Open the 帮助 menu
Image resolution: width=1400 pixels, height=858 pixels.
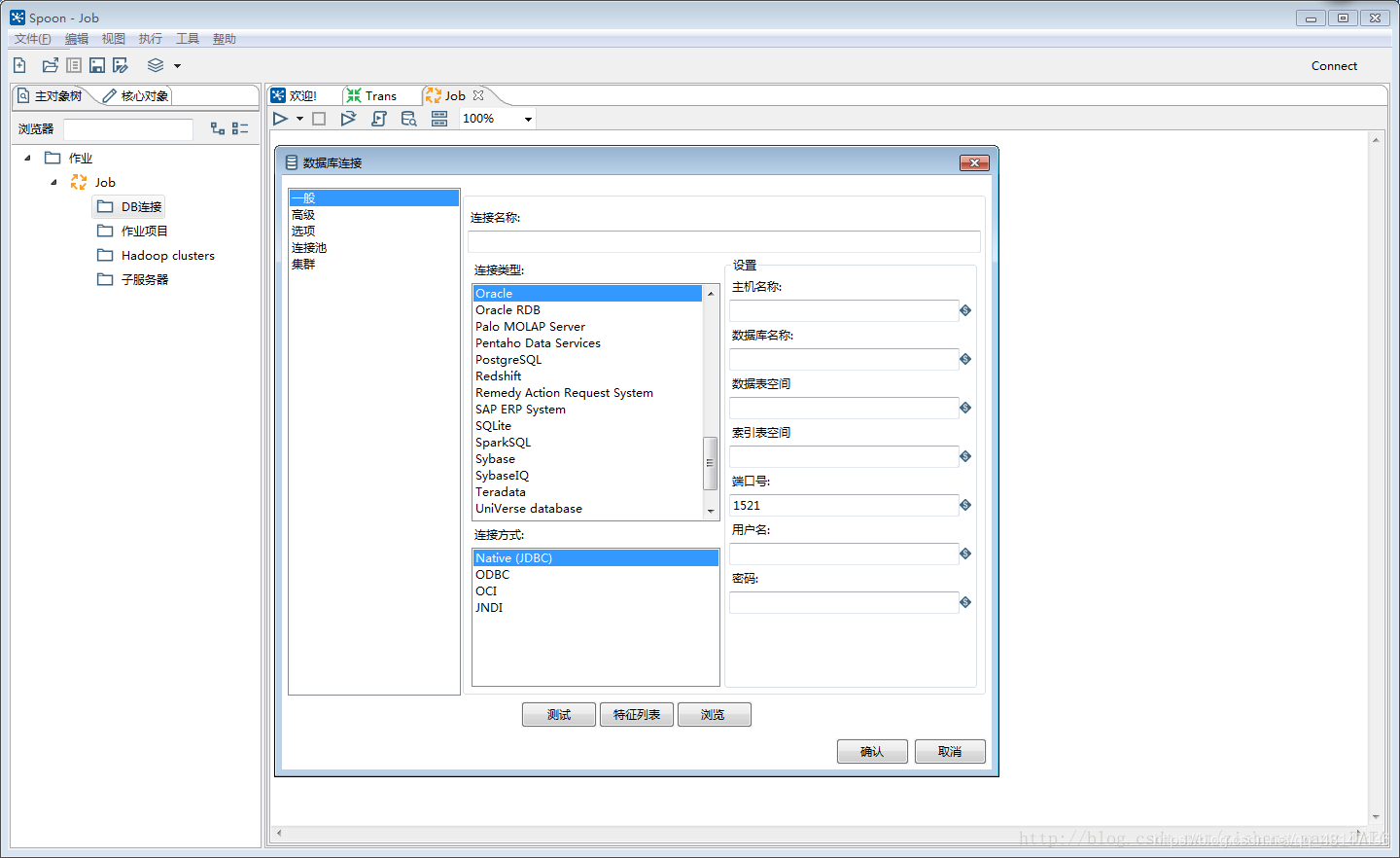click(x=224, y=39)
